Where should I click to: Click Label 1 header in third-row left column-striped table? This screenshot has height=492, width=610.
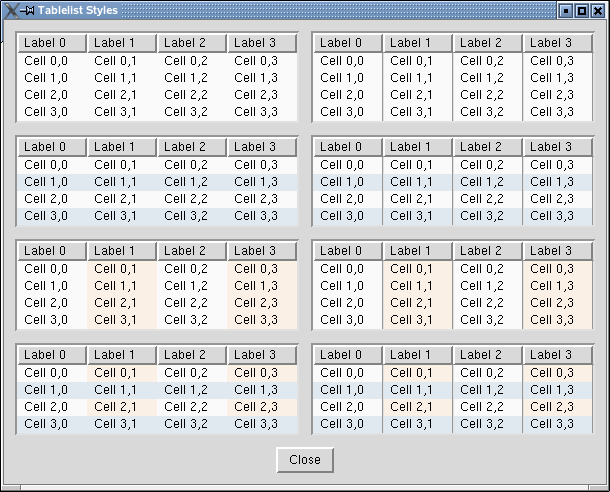[x=122, y=251]
